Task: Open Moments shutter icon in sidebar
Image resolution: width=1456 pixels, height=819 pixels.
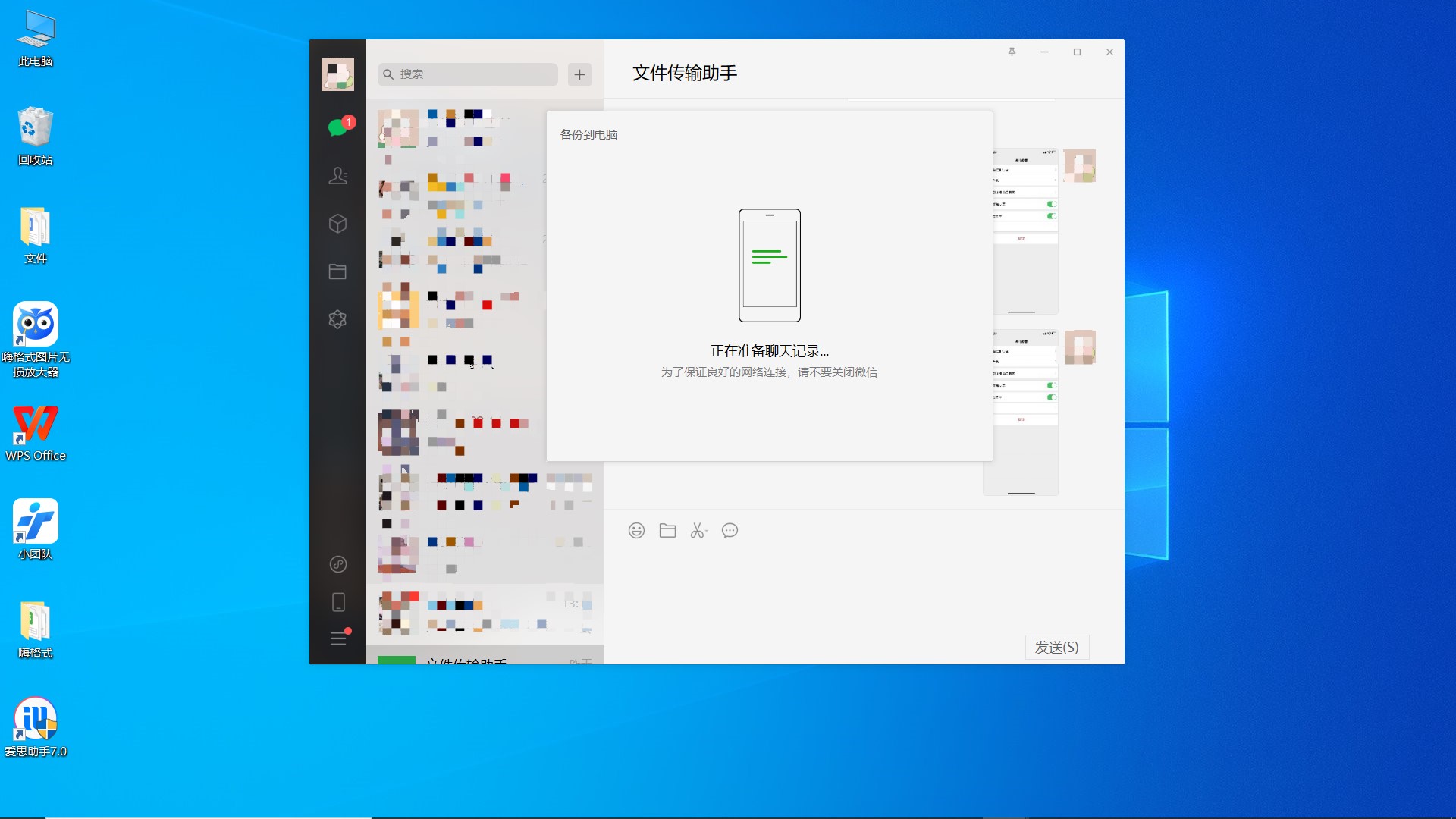Action: pos(337,319)
